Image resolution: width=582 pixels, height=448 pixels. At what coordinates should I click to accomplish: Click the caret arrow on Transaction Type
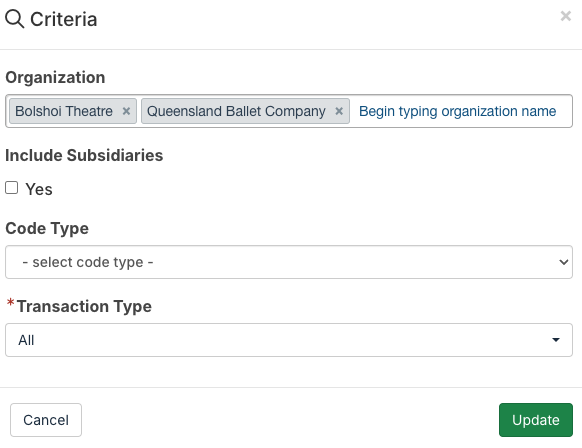tap(556, 340)
